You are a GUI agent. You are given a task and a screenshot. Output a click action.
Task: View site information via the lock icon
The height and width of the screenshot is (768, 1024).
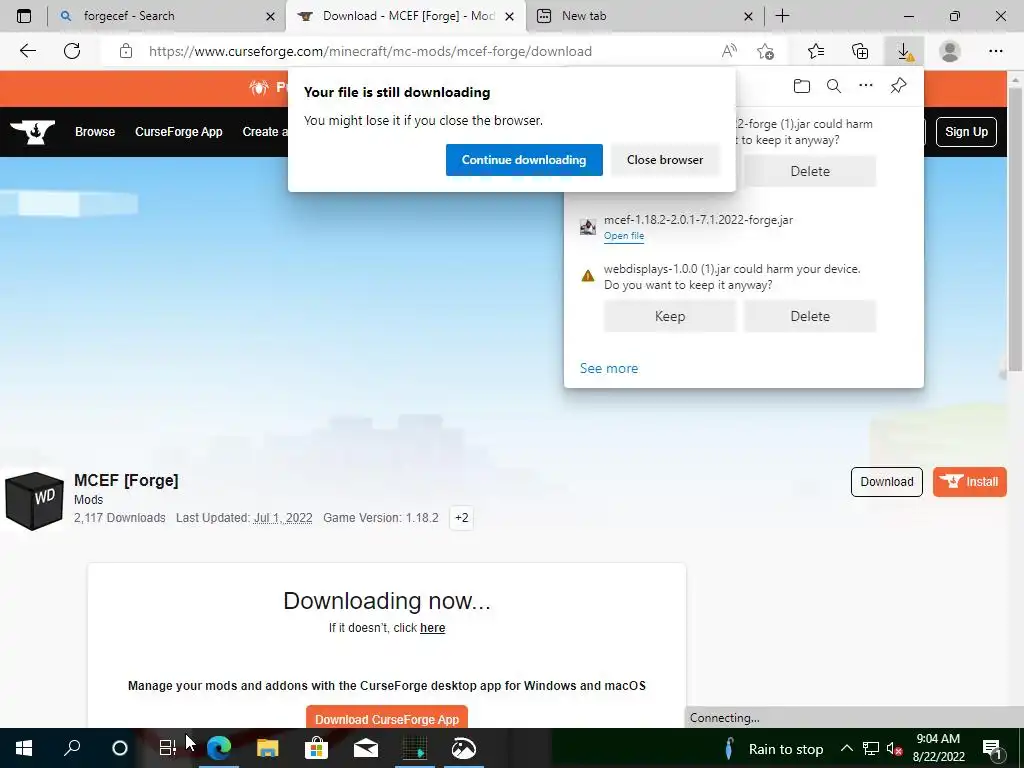[126, 51]
